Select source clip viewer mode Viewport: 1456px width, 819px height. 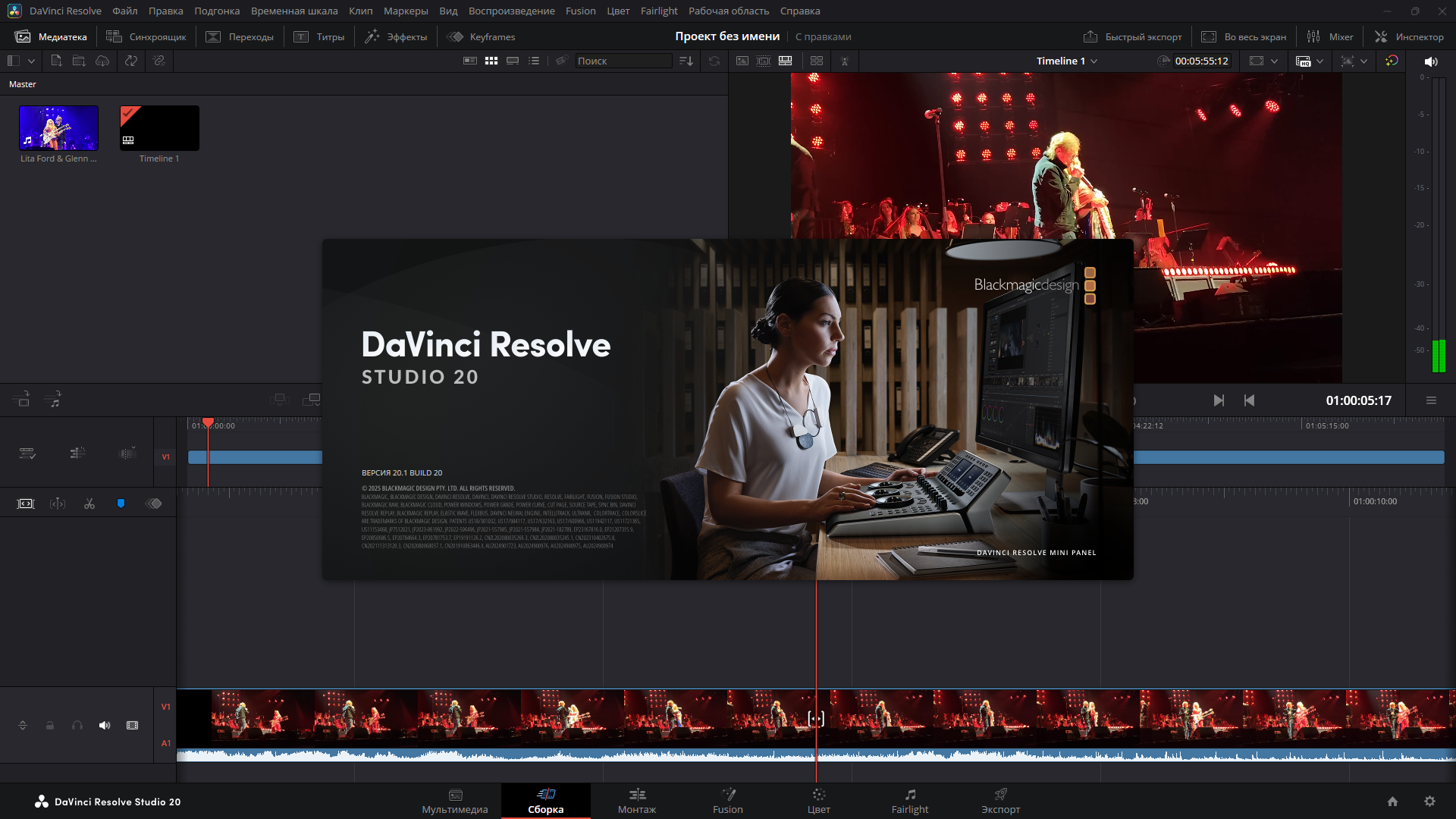coord(742,61)
